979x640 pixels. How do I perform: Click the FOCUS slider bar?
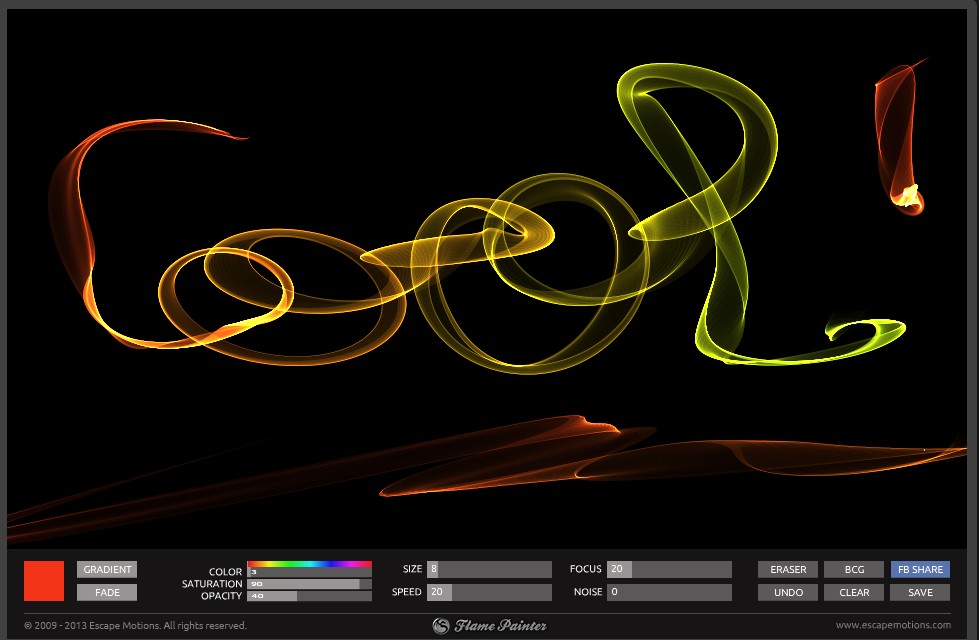(x=669, y=569)
